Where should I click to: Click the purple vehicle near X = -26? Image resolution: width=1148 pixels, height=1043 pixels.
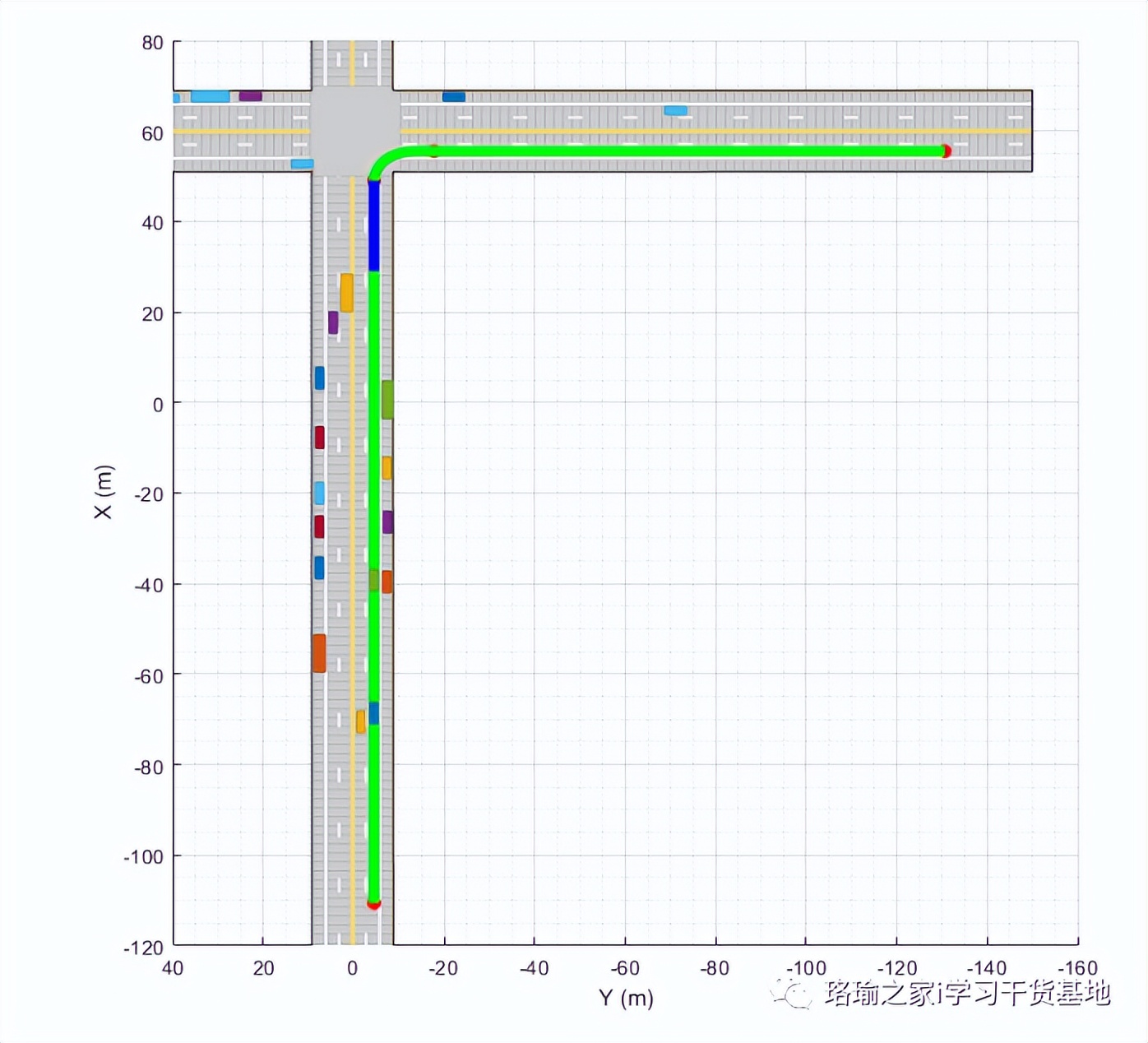point(387,521)
